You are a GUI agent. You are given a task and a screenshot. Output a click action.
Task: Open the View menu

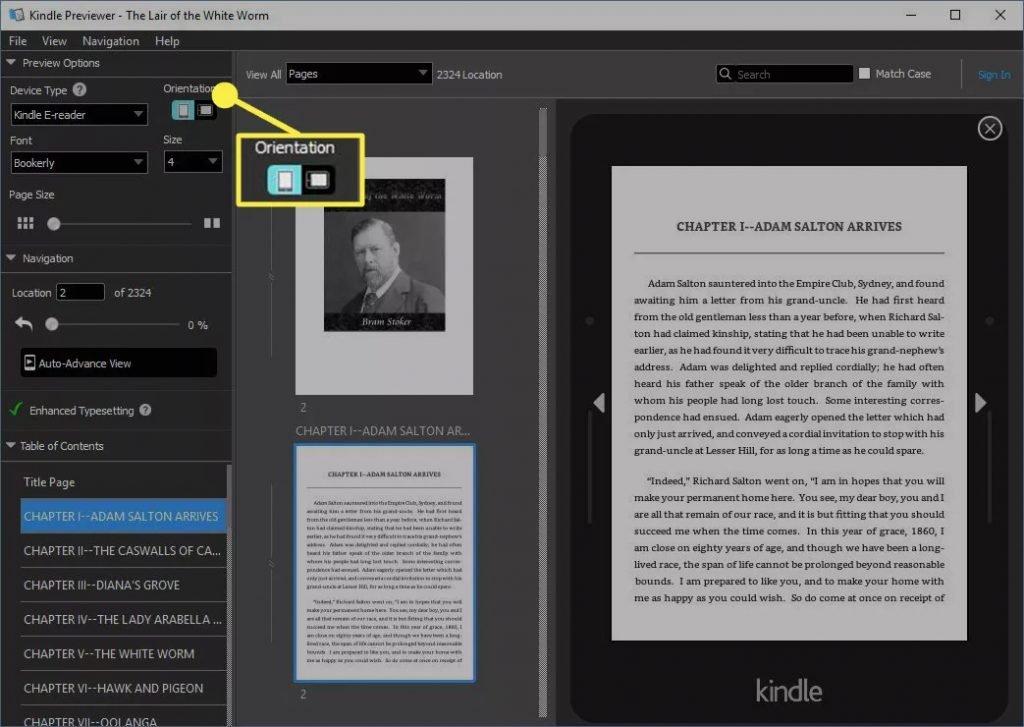coord(54,40)
